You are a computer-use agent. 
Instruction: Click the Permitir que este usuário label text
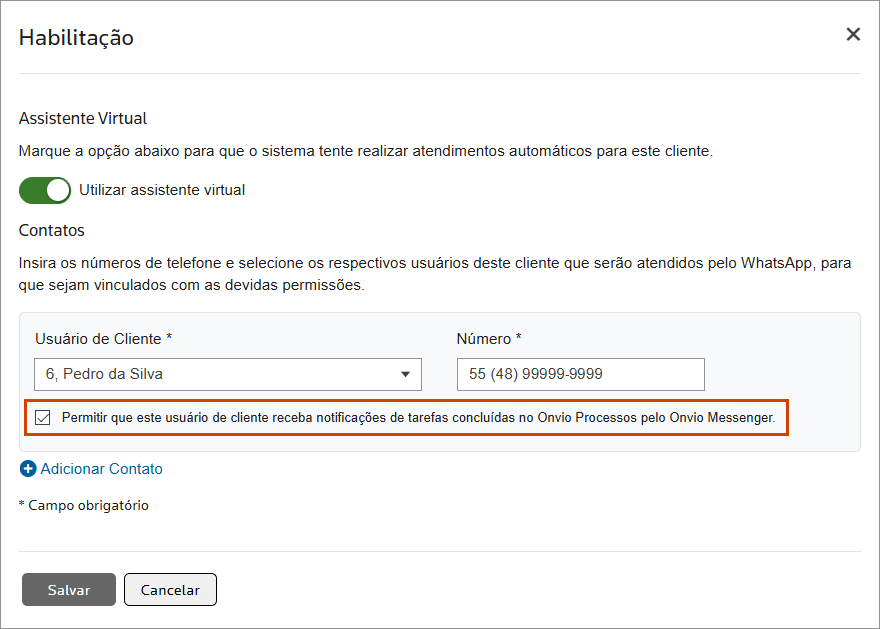(418, 417)
